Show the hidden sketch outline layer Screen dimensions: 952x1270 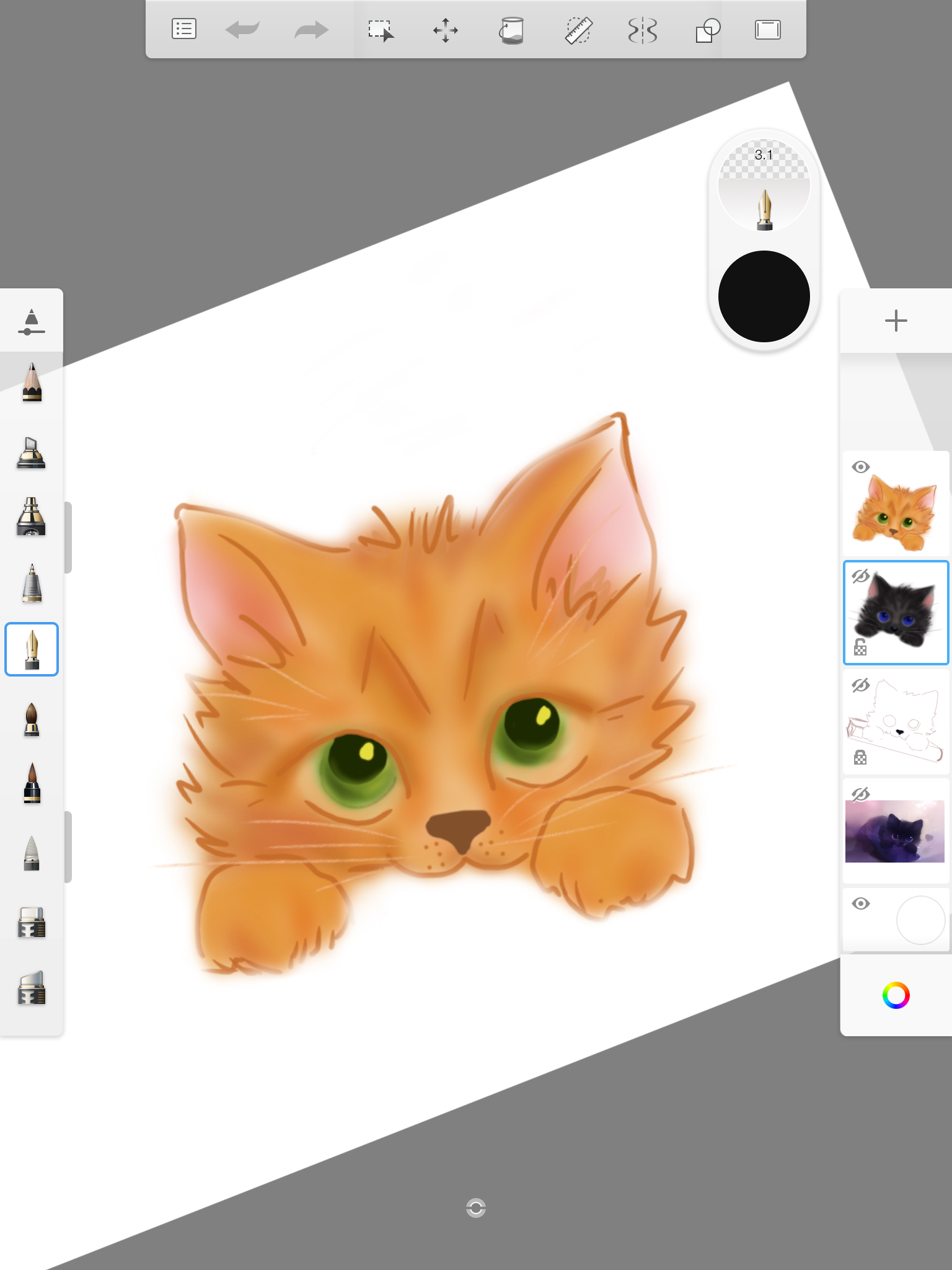pos(860,686)
